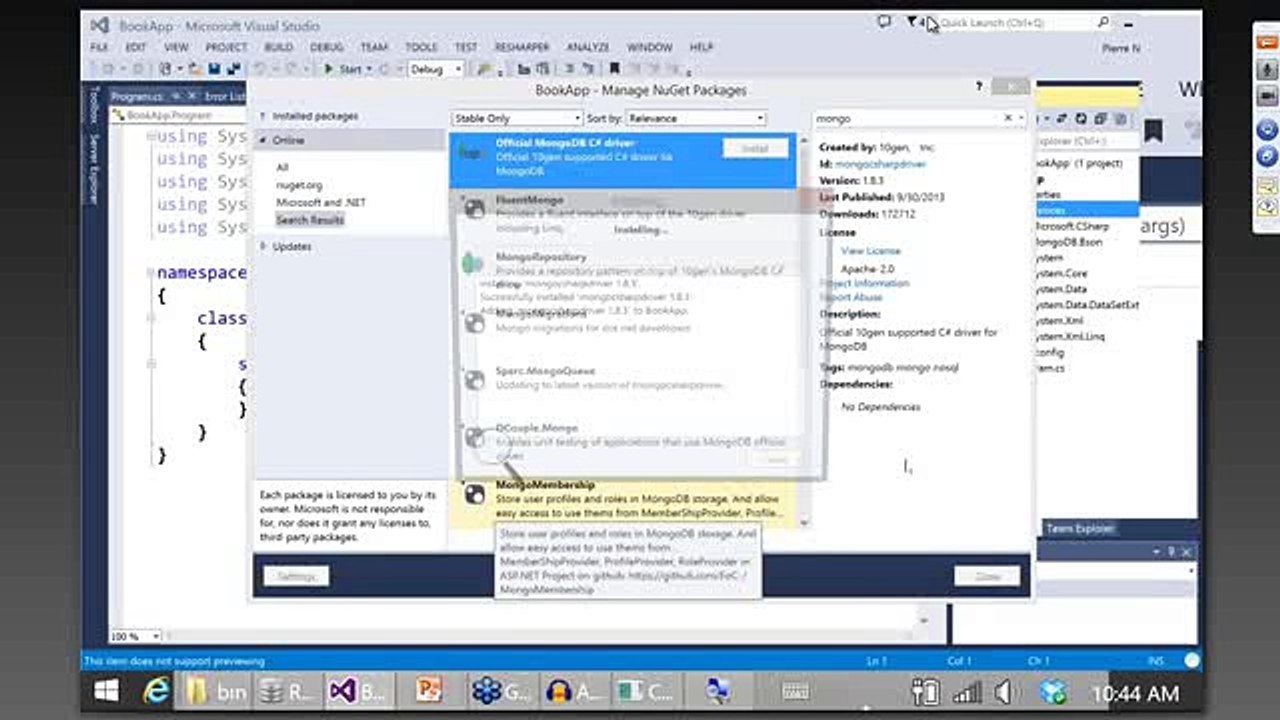
Task: Click the Close button in NuGet dialog
Action: tap(987, 577)
